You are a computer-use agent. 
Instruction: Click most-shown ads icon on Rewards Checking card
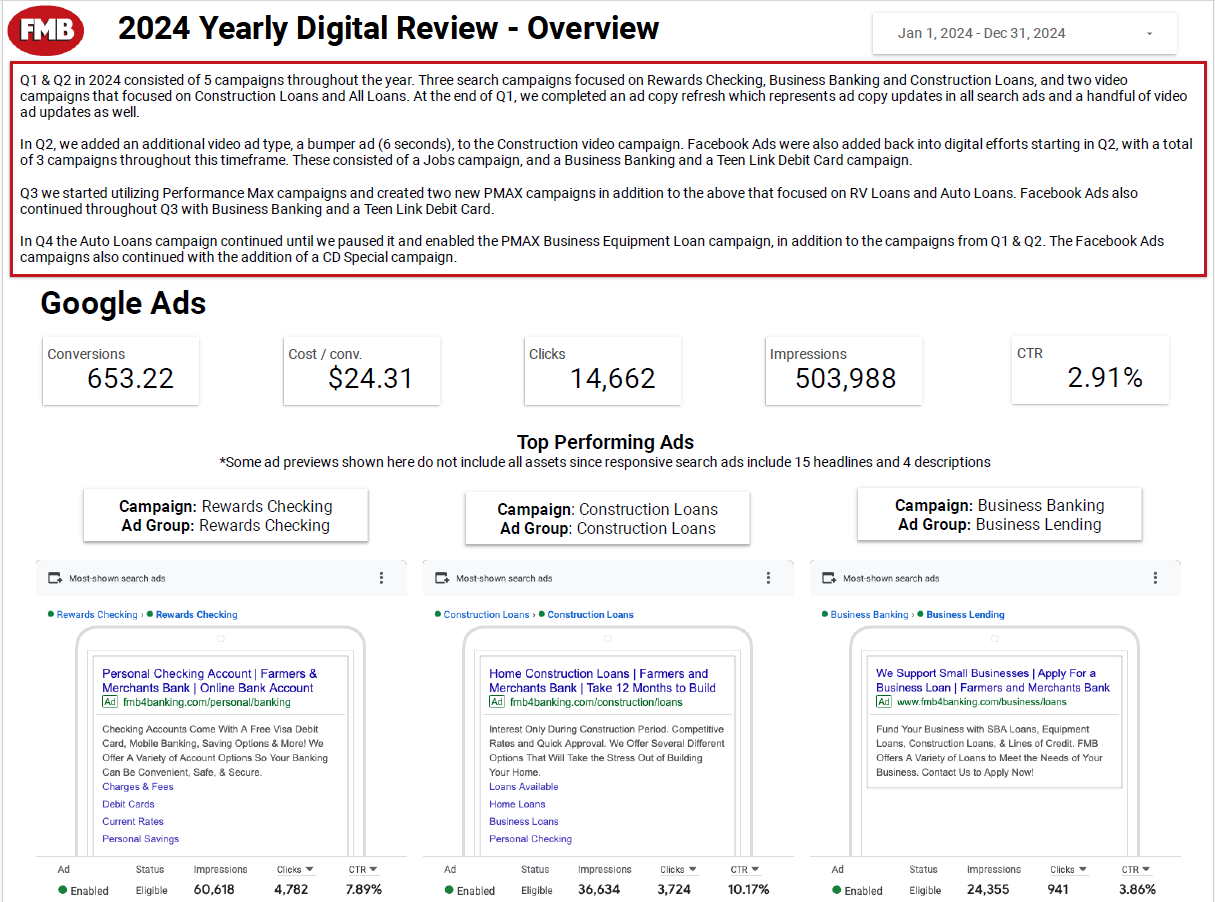[55, 578]
